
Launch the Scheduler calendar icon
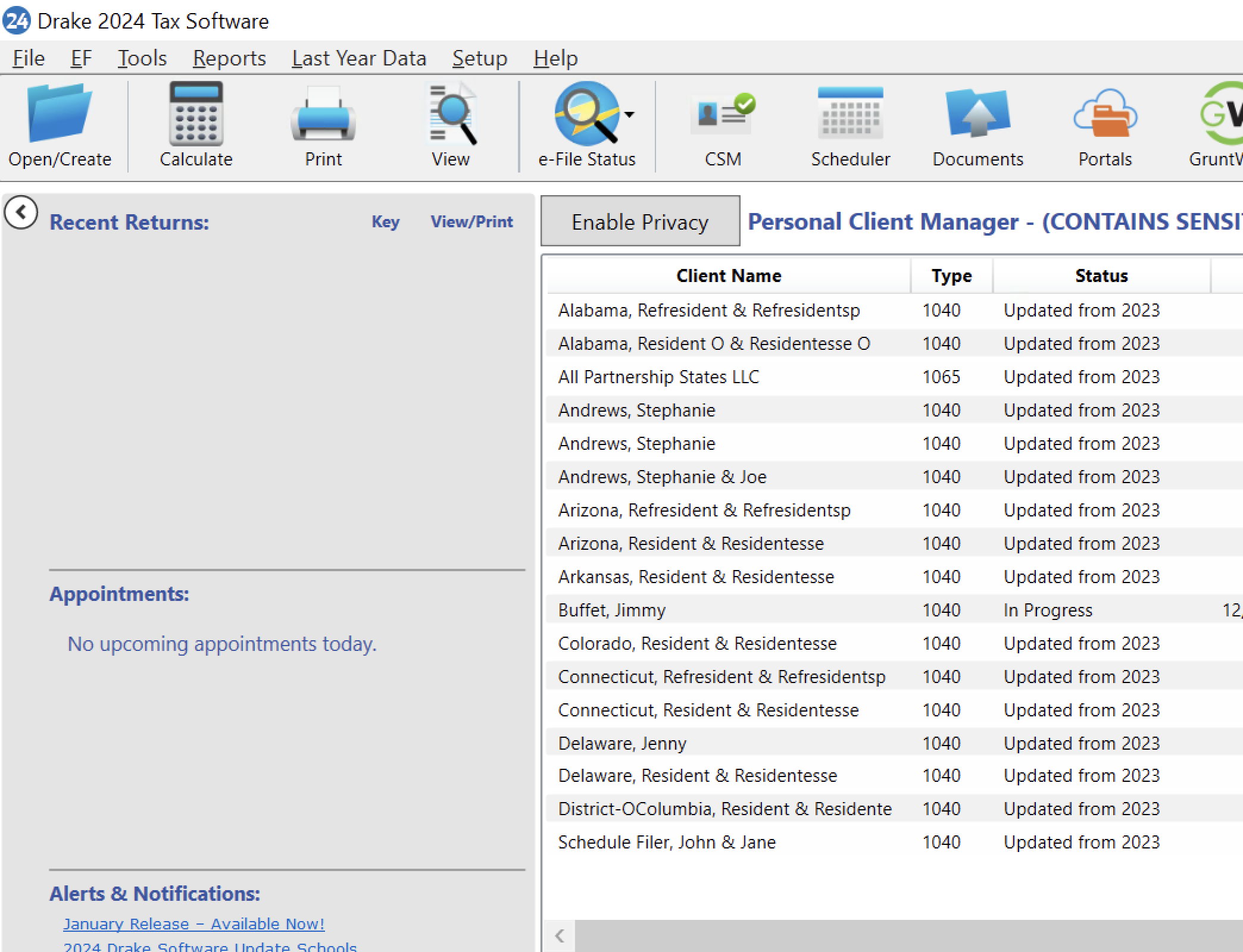click(x=850, y=113)
